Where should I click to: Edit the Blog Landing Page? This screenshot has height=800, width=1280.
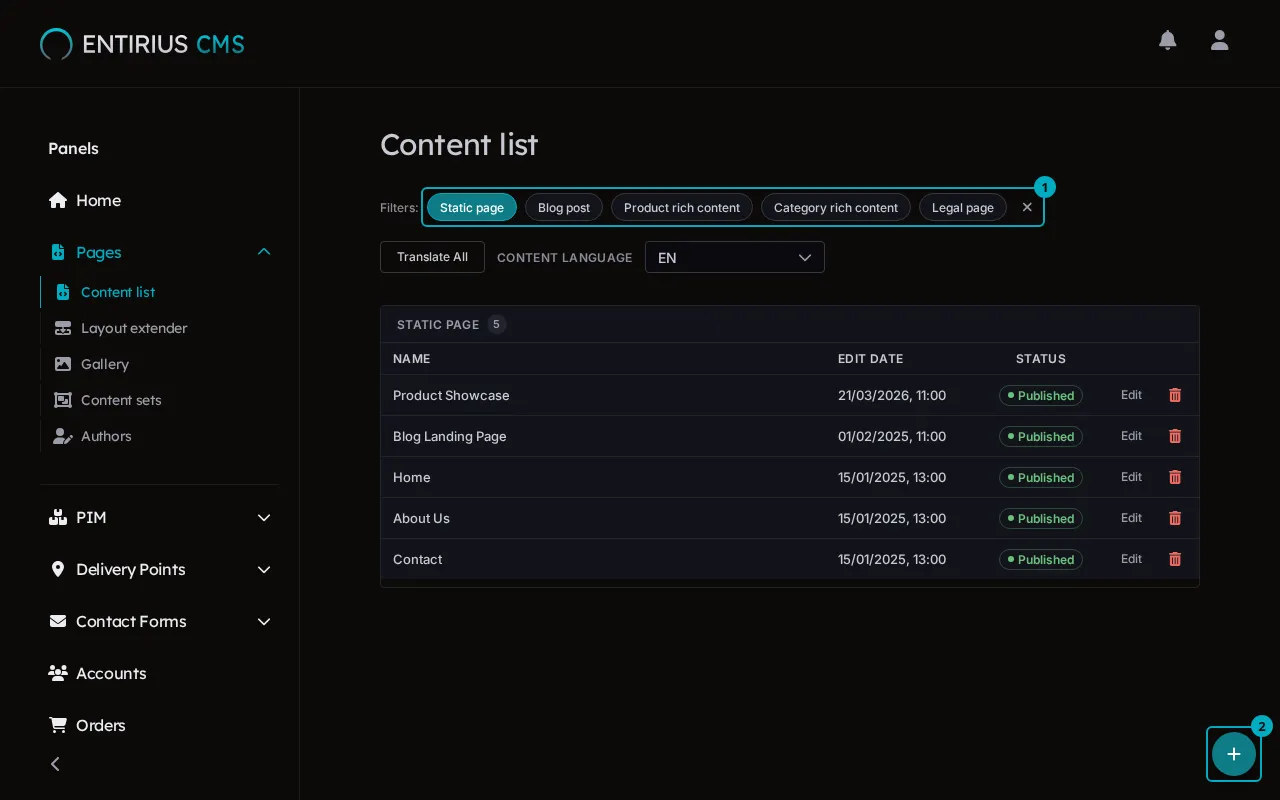click(x=1131, y=436)
